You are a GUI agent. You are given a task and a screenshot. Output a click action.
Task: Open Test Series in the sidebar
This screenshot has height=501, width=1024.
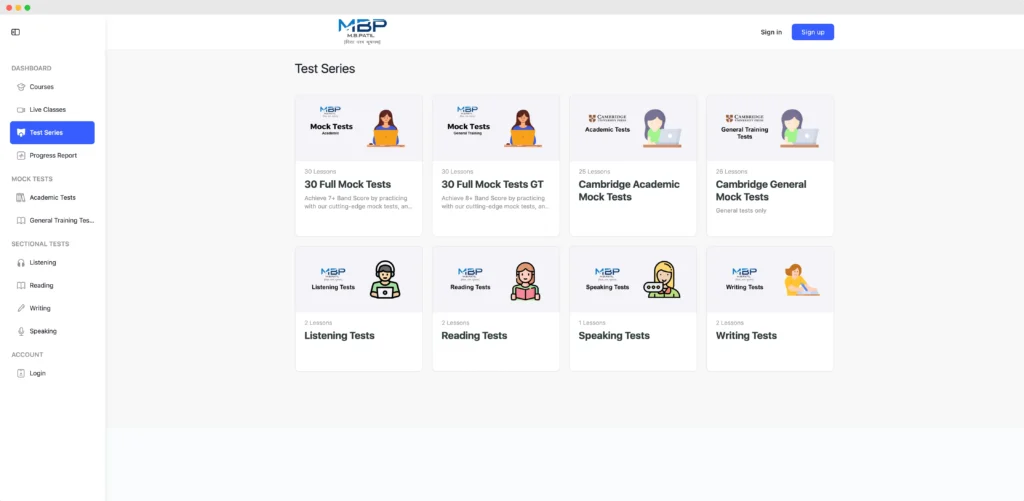[x=52, y=133]
